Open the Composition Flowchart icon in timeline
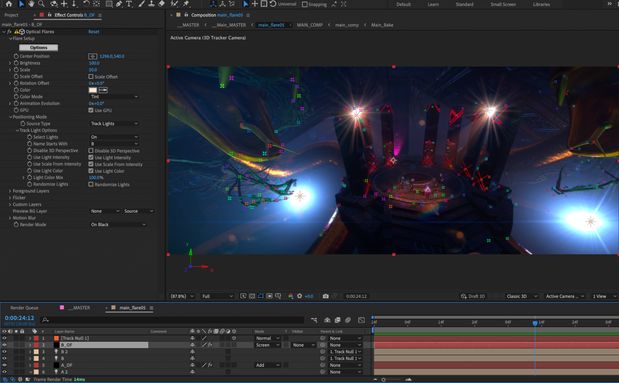Viewport: 619px width, 383px height. tap(314, 320)
